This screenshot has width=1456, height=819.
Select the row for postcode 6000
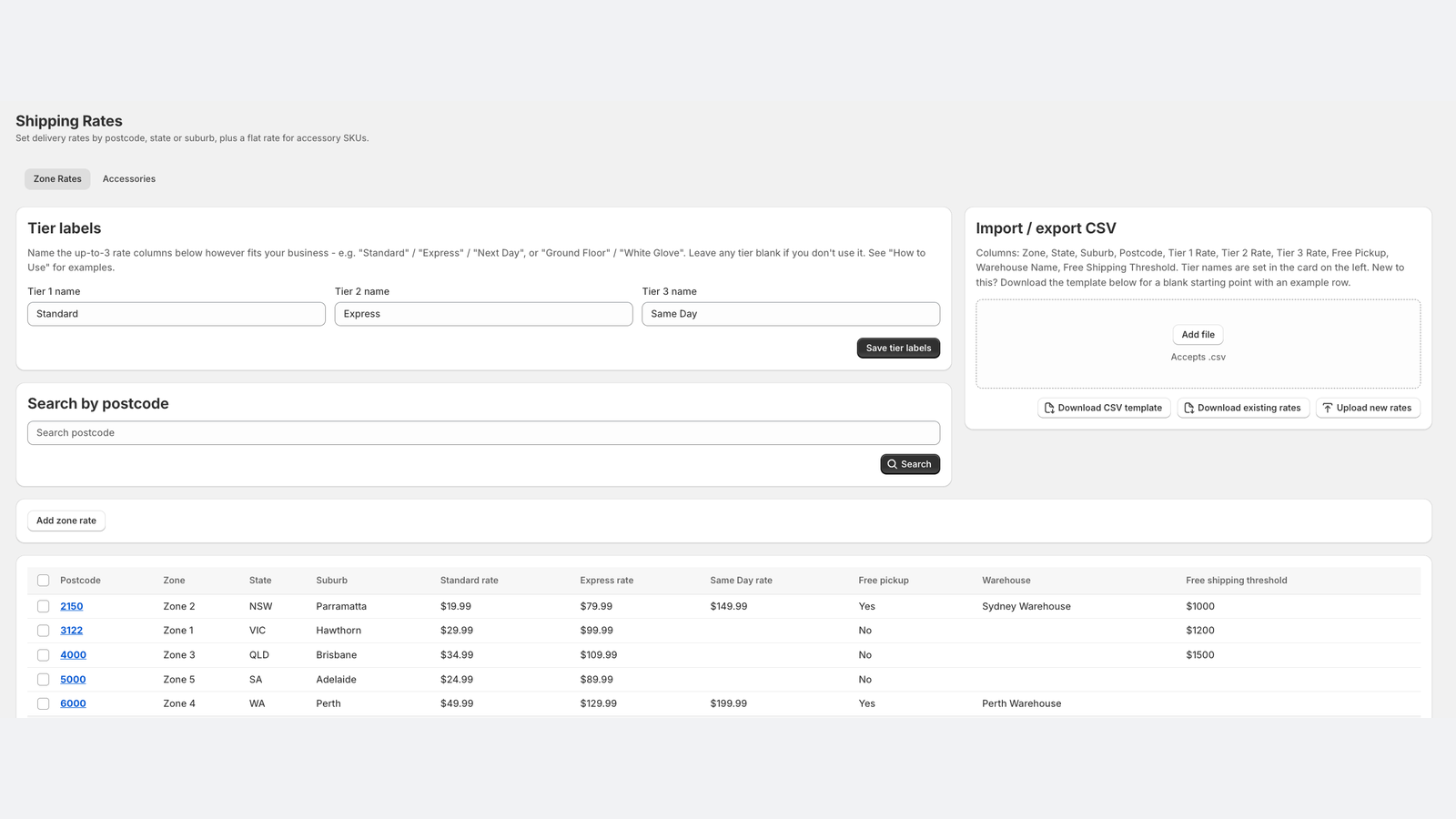pos(43,703)
